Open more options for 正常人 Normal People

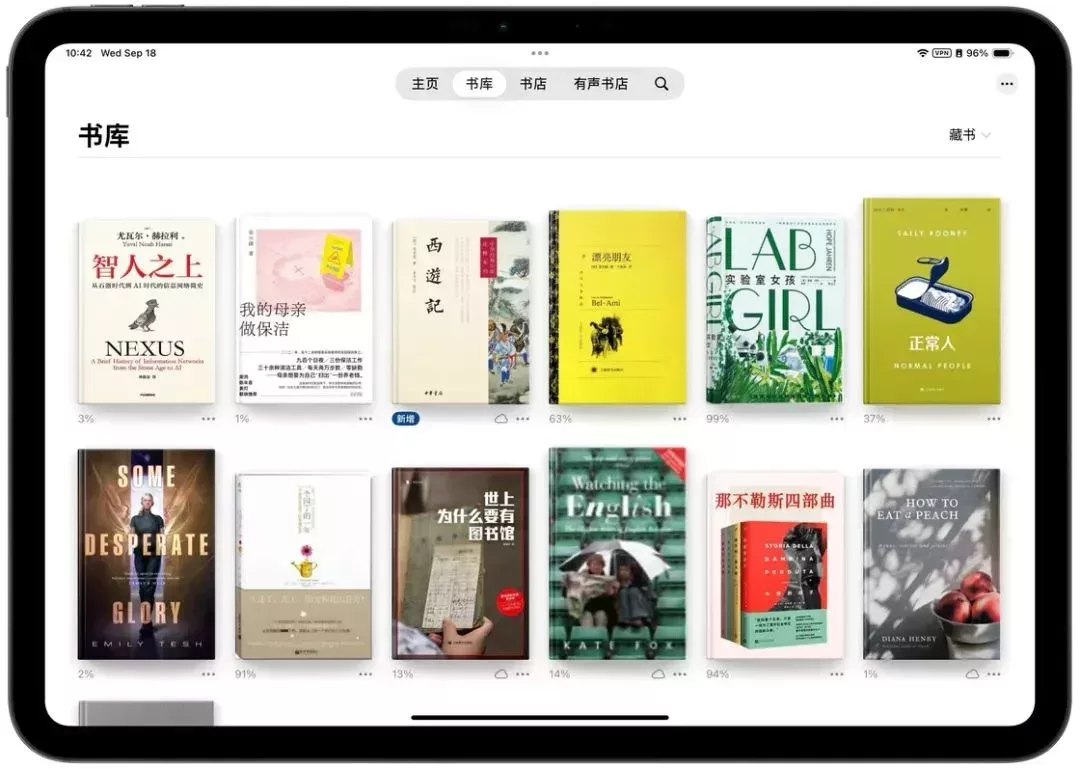(x=993, y=419)
